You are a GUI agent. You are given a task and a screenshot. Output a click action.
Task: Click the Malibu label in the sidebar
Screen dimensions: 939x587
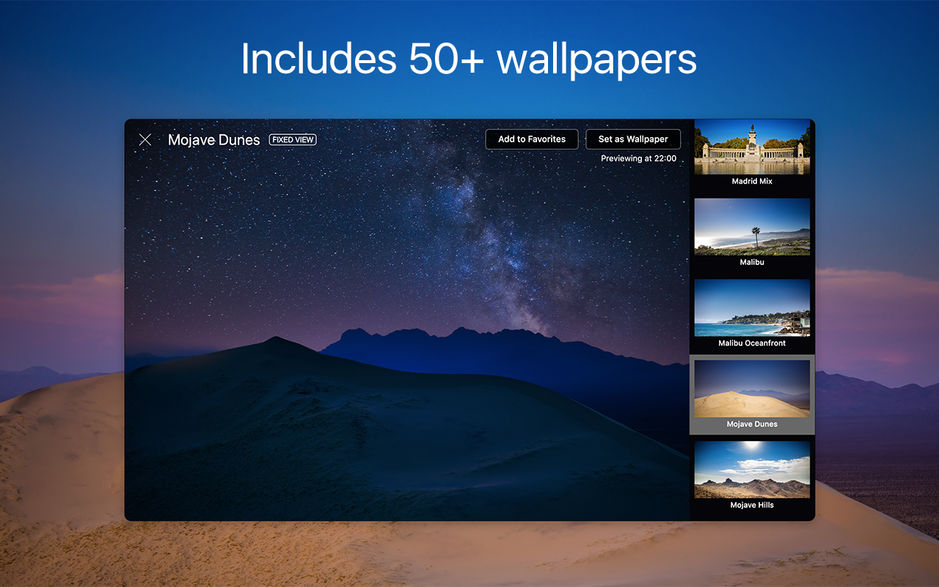[x=751, y=262]
